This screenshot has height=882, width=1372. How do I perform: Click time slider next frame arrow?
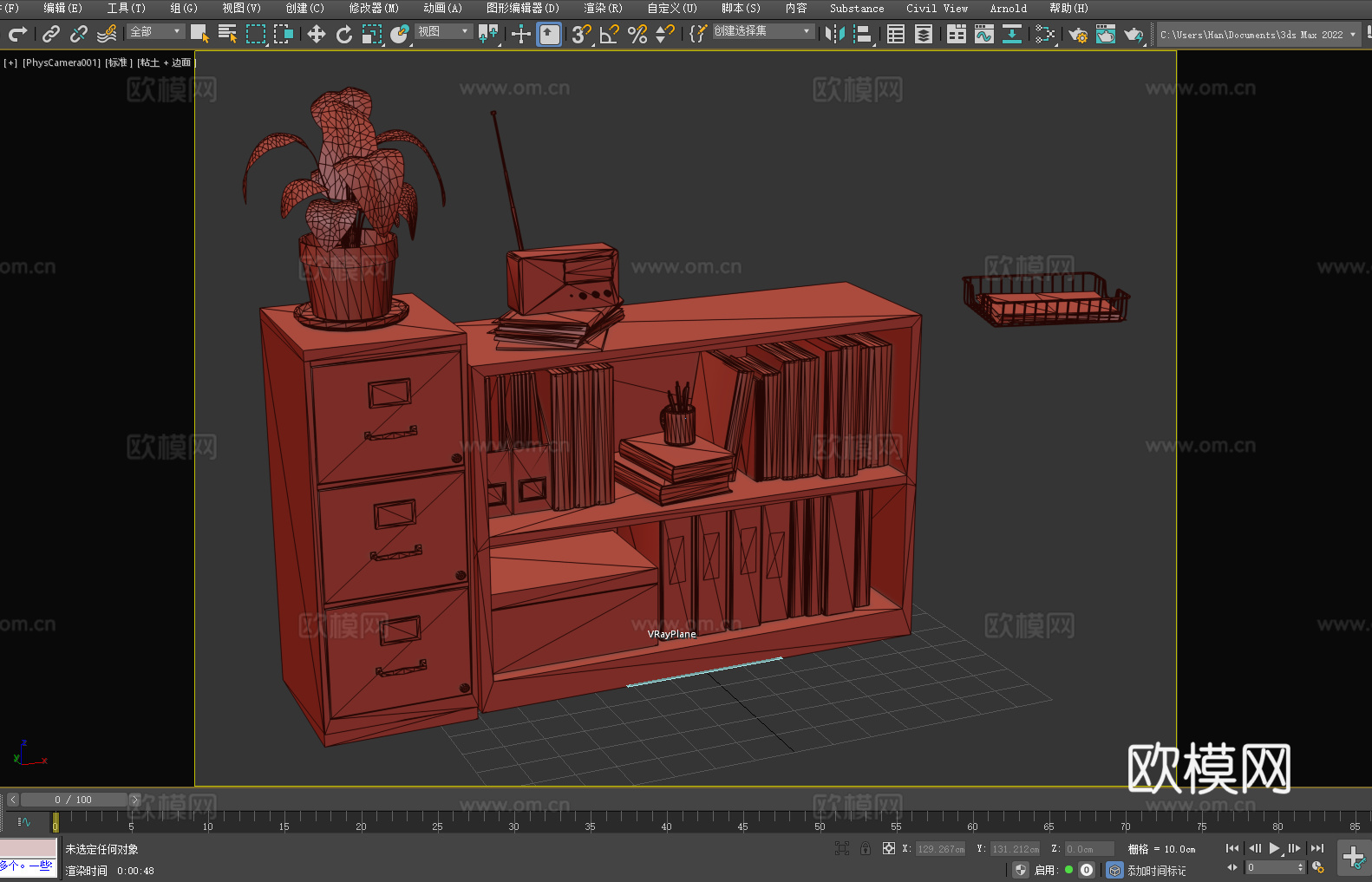134,800
